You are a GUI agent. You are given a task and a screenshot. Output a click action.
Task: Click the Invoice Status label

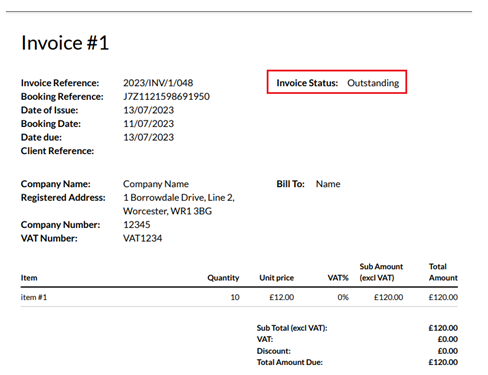click(307, 83)
